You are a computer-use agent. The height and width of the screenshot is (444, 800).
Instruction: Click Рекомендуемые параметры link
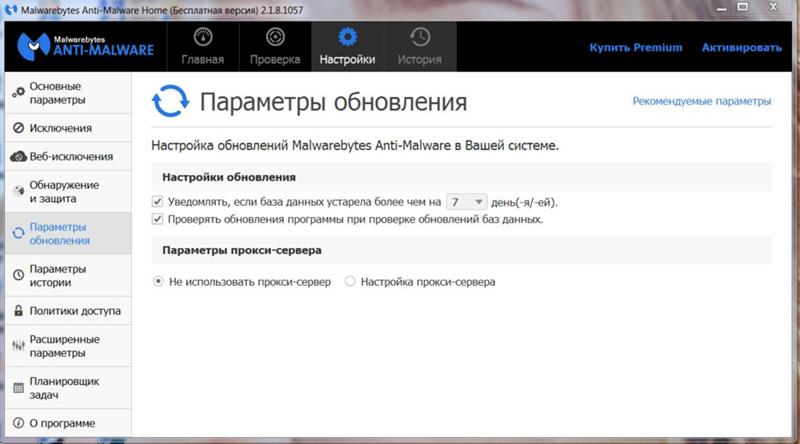tap(702, 101)
